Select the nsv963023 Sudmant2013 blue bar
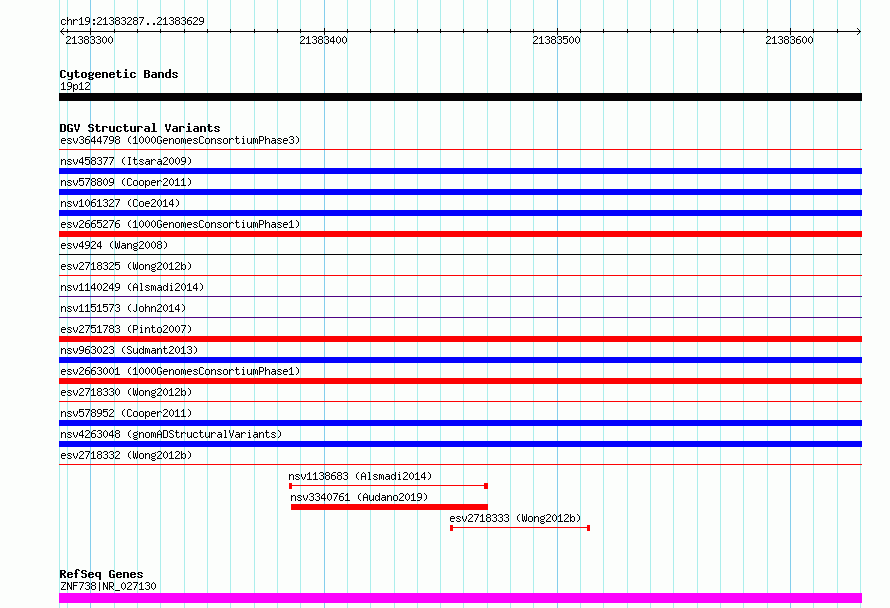 point(460,360)
